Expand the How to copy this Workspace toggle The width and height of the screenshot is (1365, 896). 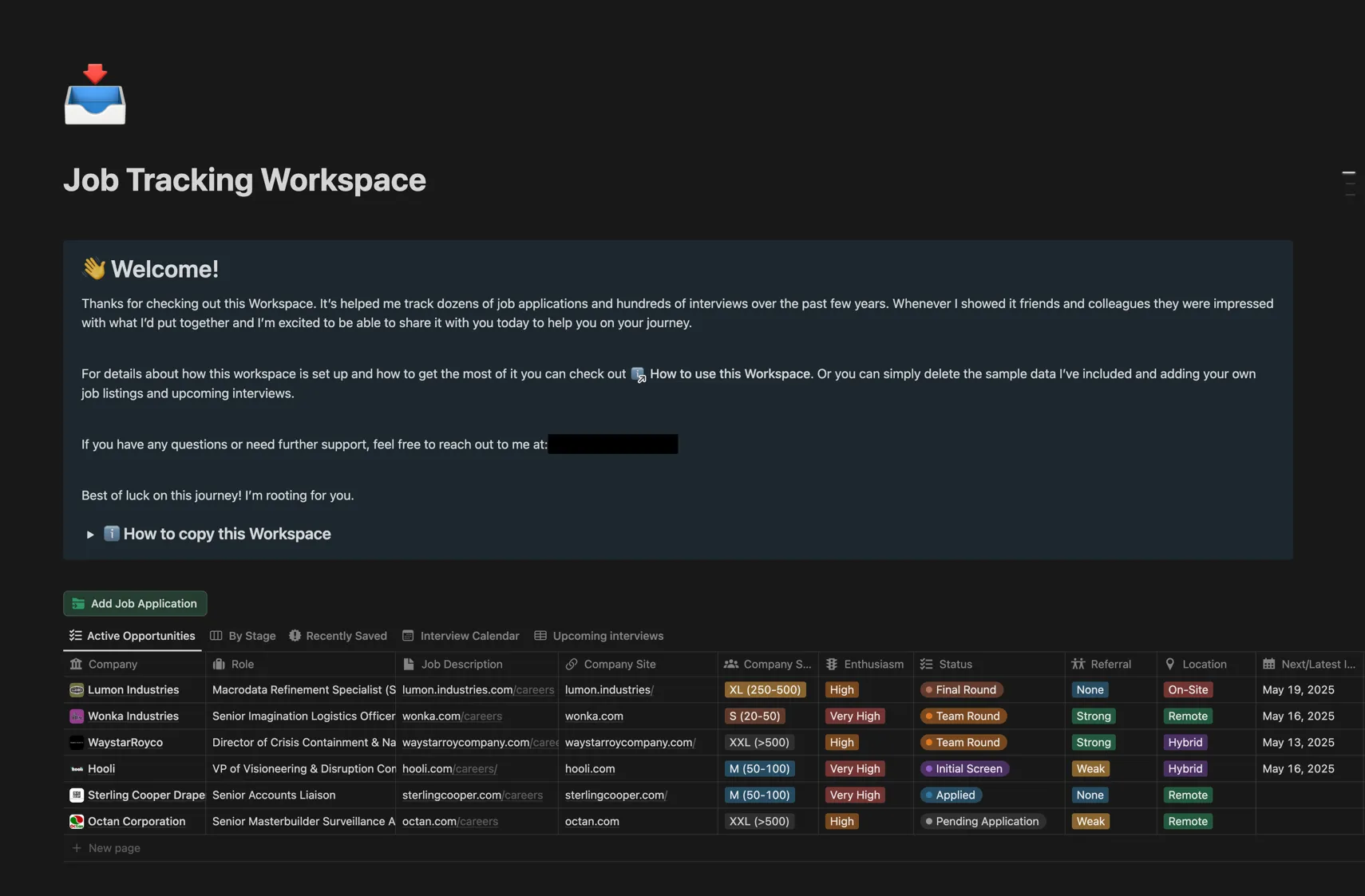(x=90, y=535)
